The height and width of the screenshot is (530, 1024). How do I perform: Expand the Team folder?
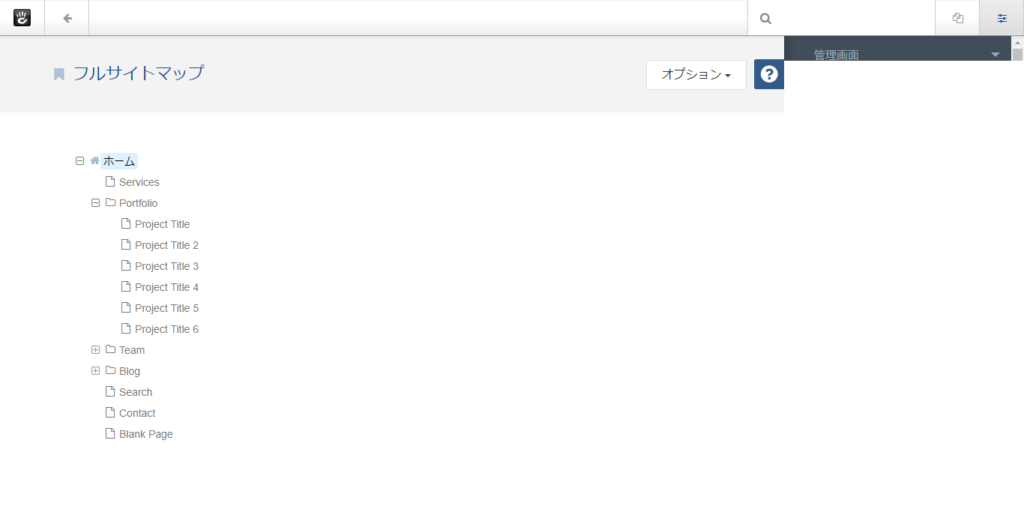(95, 350)
